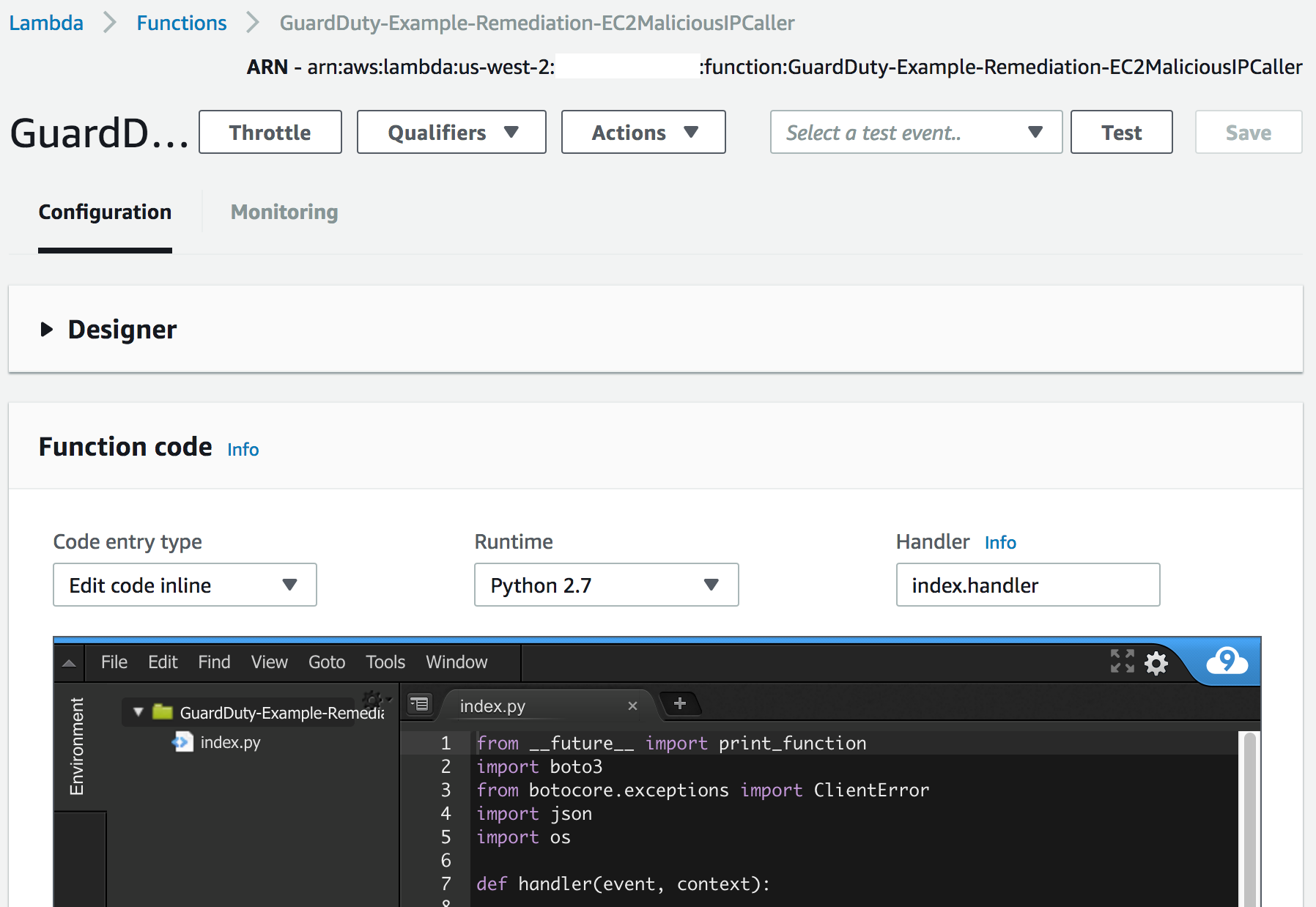Open the Actions dropdown
The height and width of the screenshot is (907, 1316).
click(x=643, y=132)
